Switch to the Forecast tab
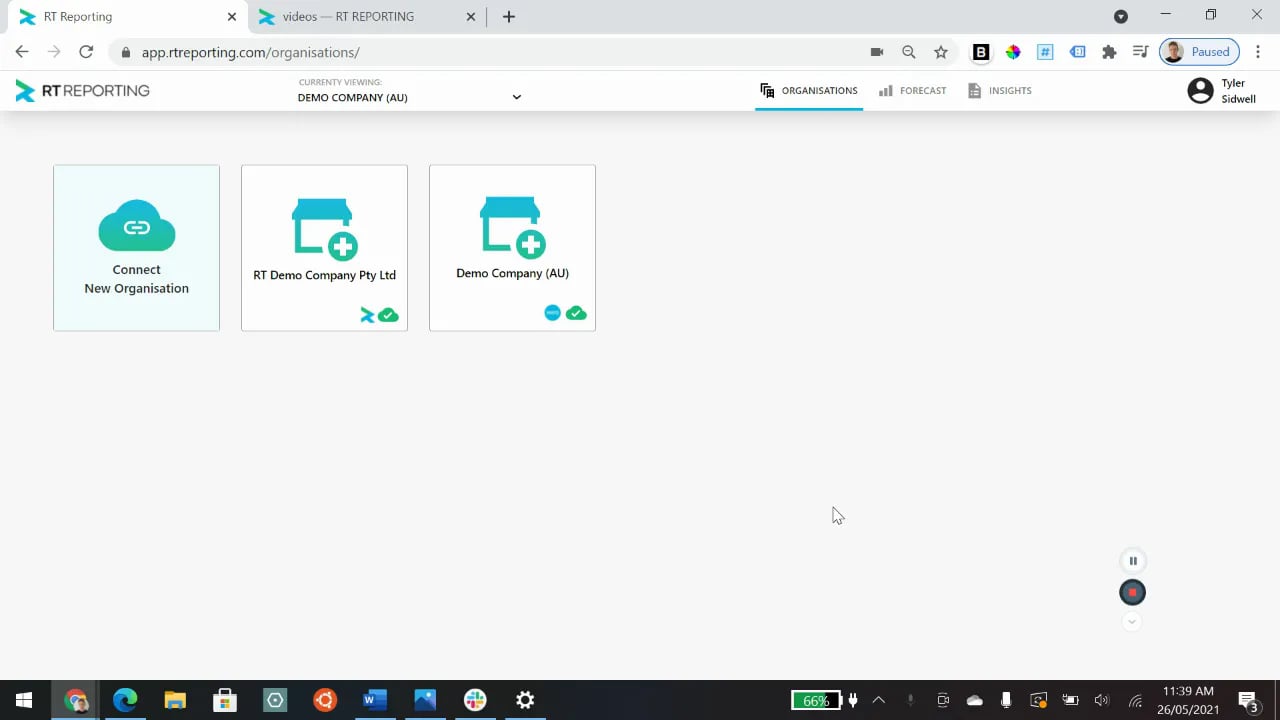The image size is (1280, 720). coord(913,91)
